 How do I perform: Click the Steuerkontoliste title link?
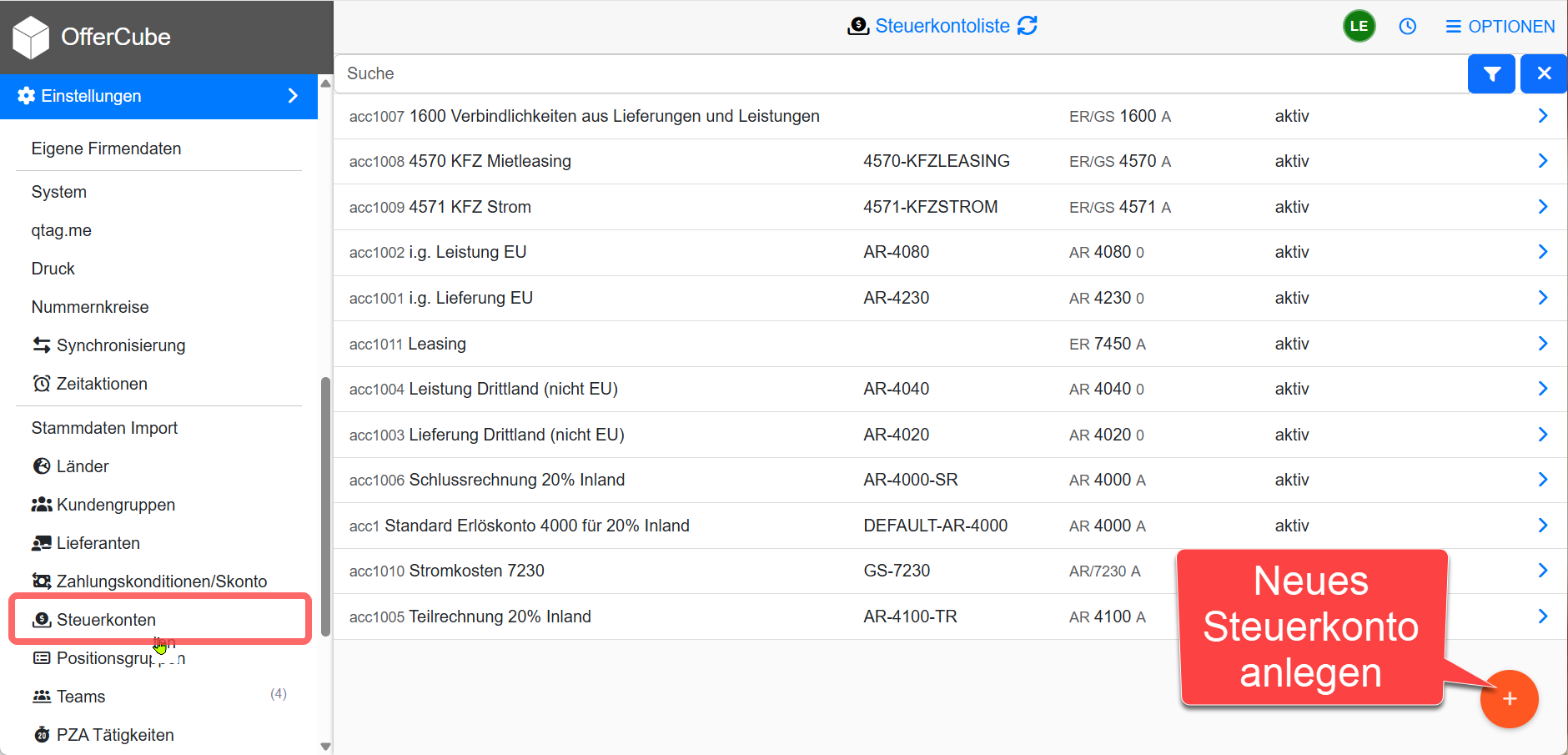942,26
